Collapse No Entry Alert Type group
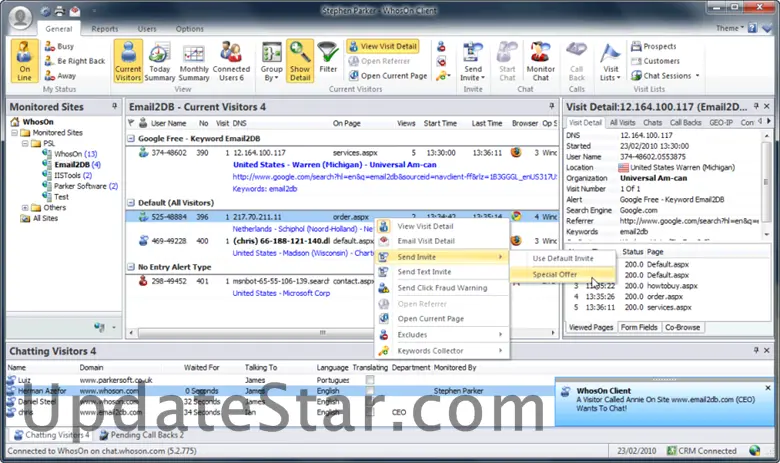The width and height of the screenshot is (780, 463). point(131,267)
